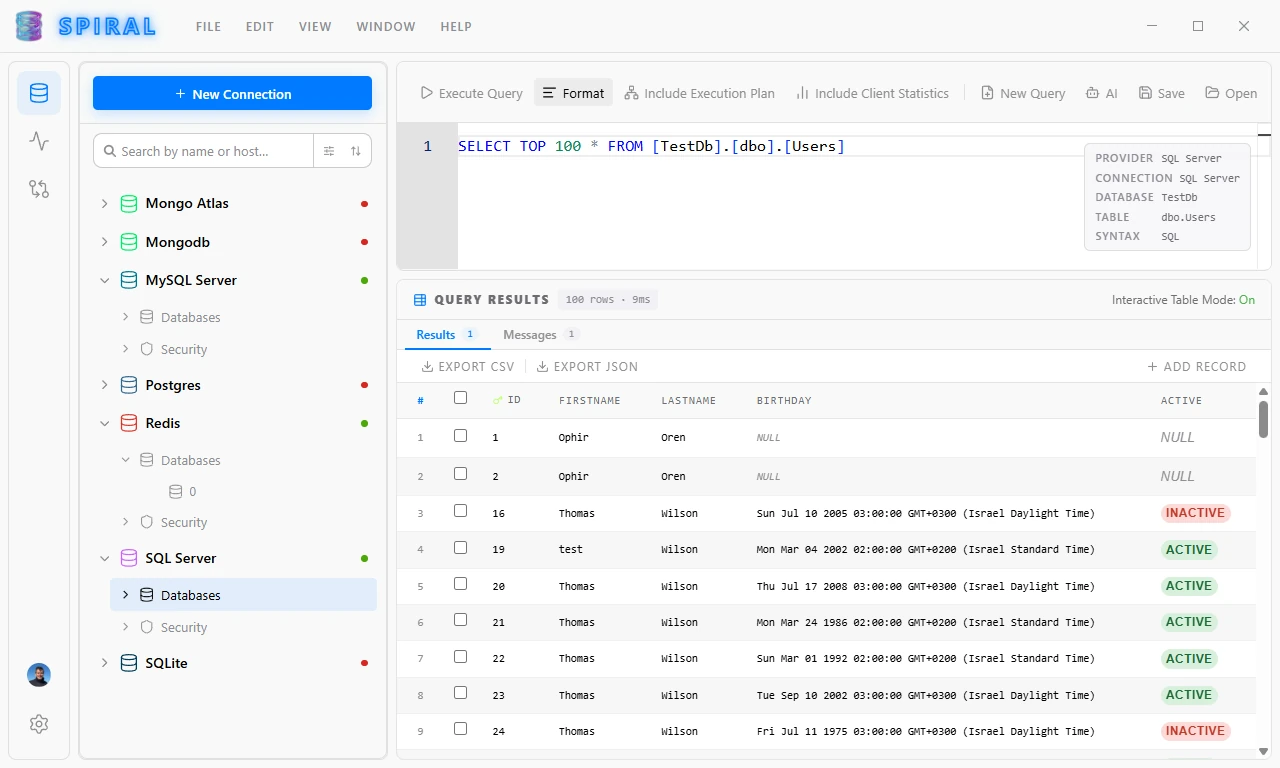1280x768 pixels.
Task: Expand the SQLite connection
Action: pyautogui.click(x=104, y=663)
